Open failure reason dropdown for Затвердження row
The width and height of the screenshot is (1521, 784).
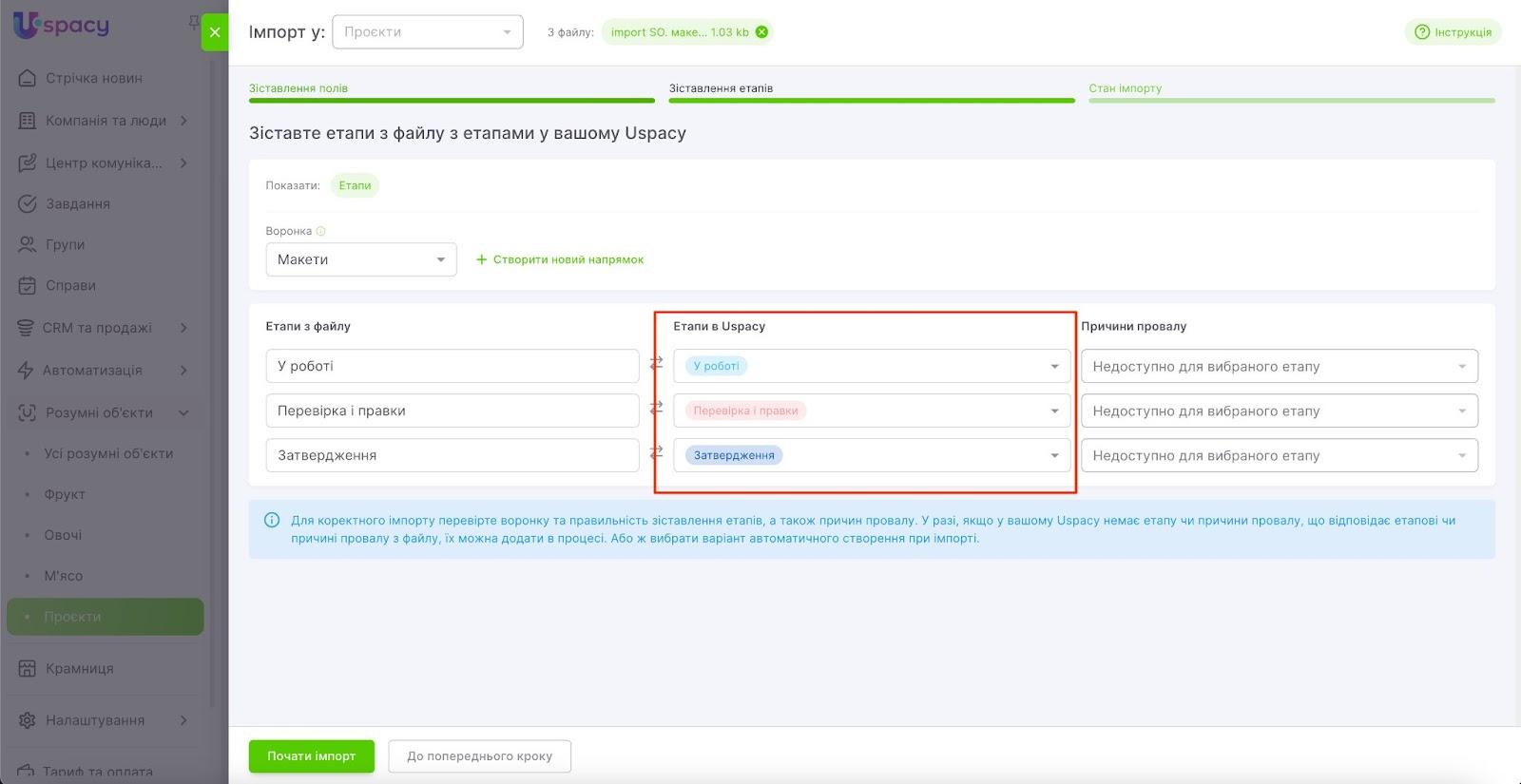[1280, 455]
